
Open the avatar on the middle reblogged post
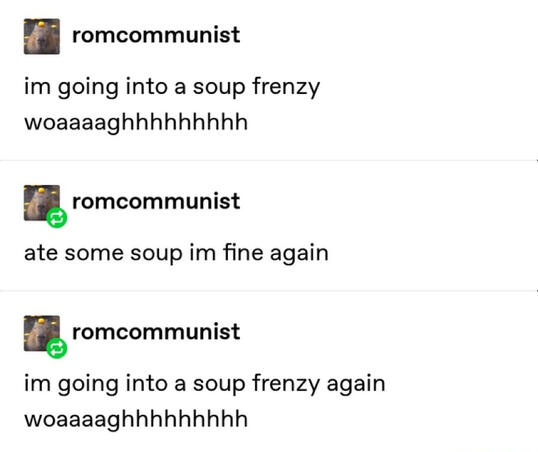pyautogui.click(x=42, y=202)
